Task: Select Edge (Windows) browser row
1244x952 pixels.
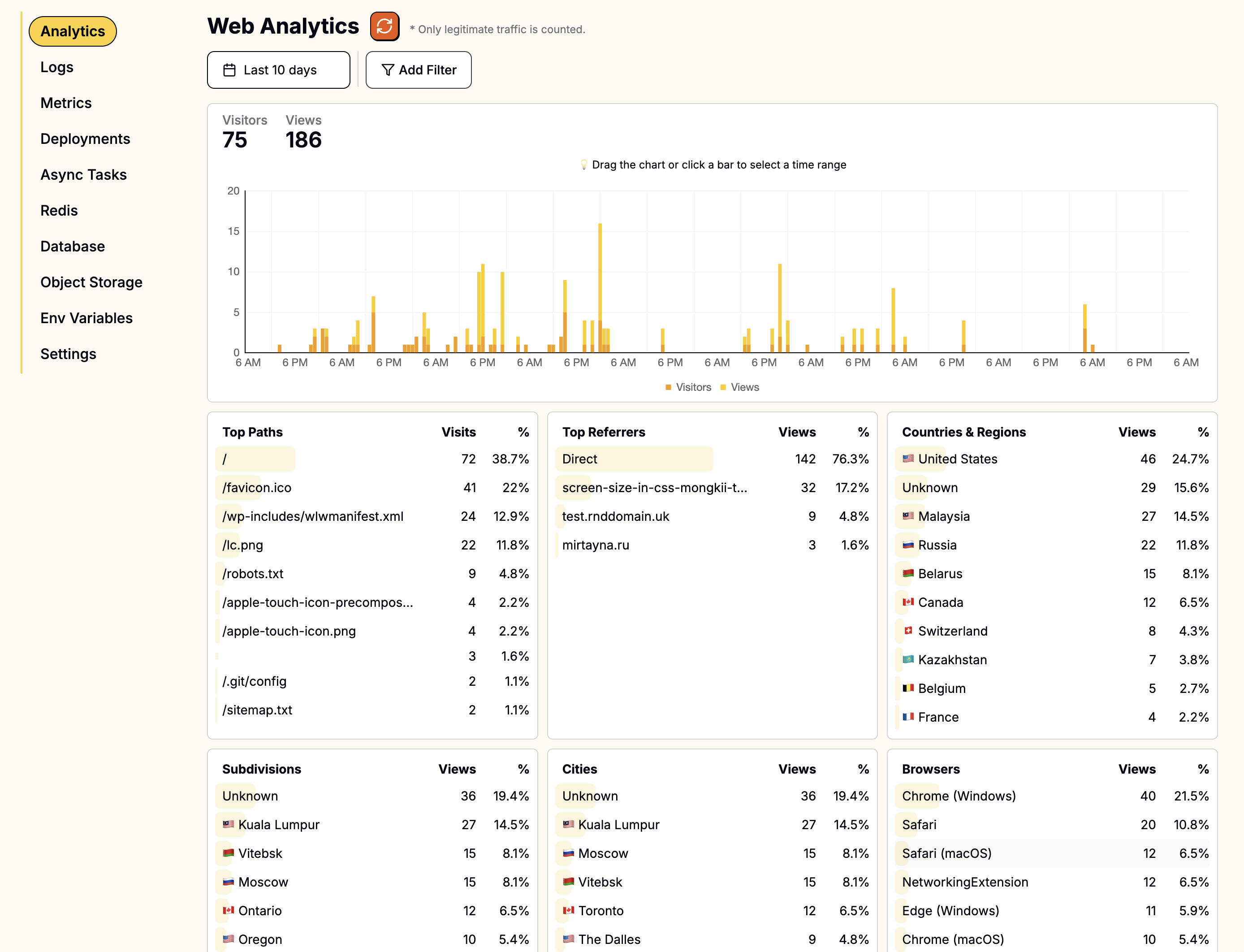Action: 1053,910
